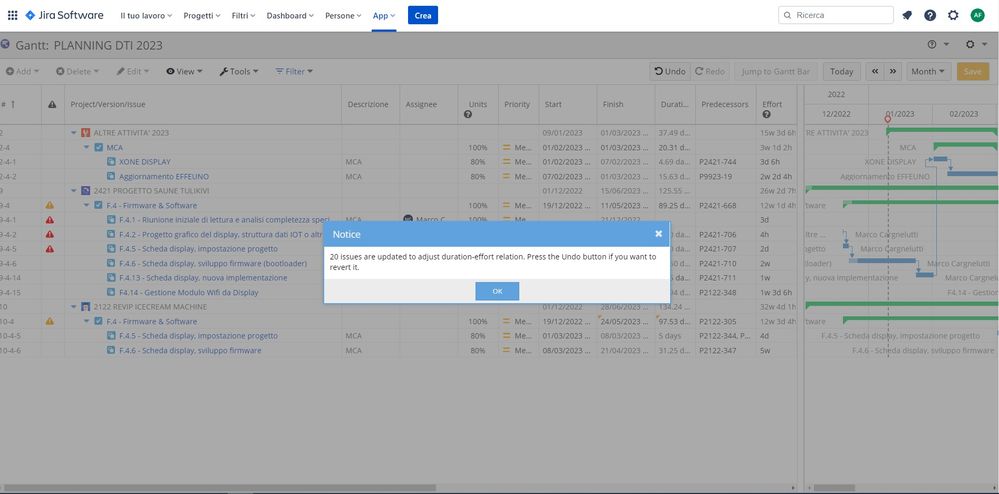Open the Progetti menu
Viewport: 999px width, 494px height.
pos(202,15)
